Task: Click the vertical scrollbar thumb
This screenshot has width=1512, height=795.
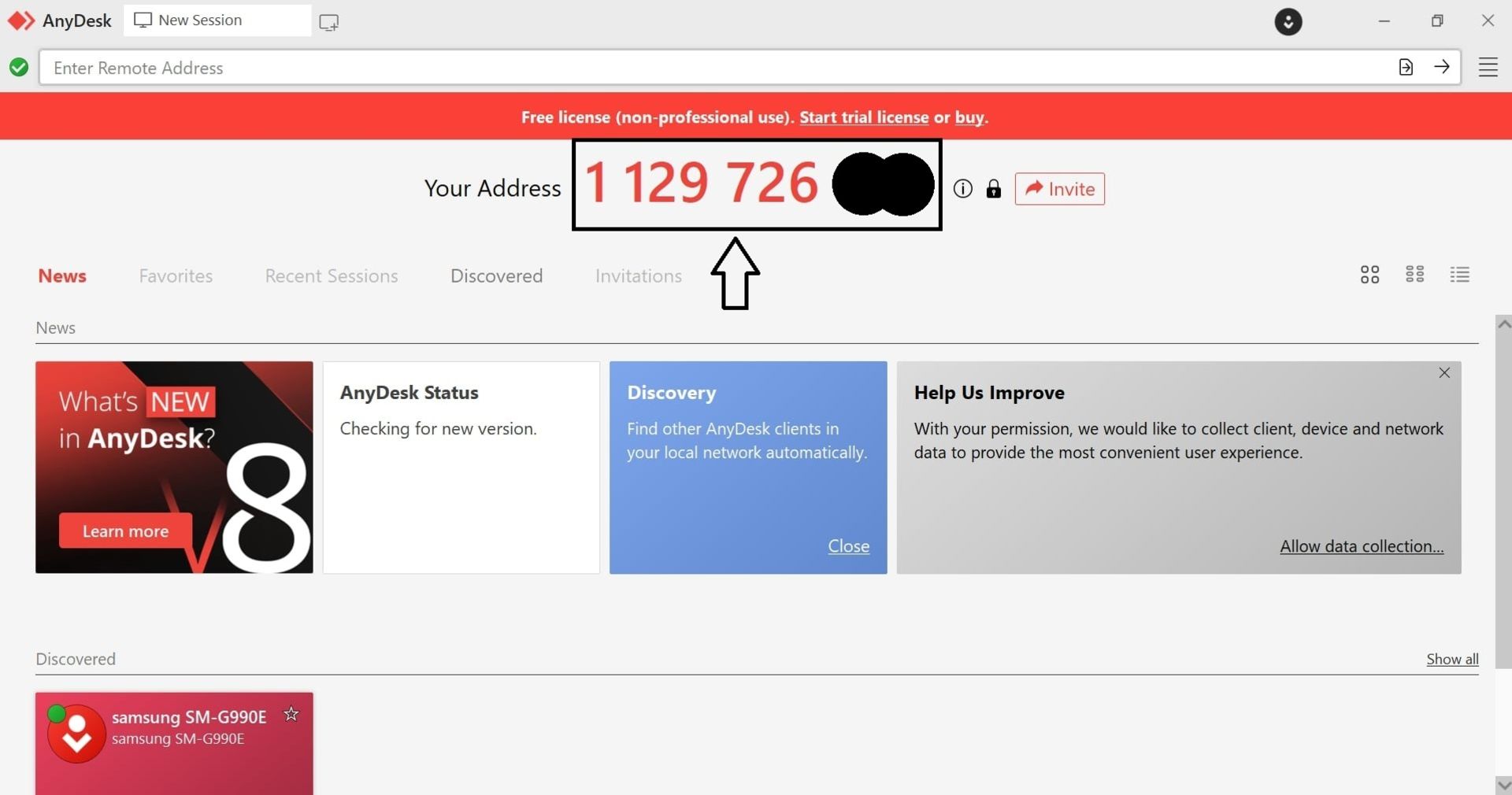Action: pyautogui.click(x=1503, y=500)
